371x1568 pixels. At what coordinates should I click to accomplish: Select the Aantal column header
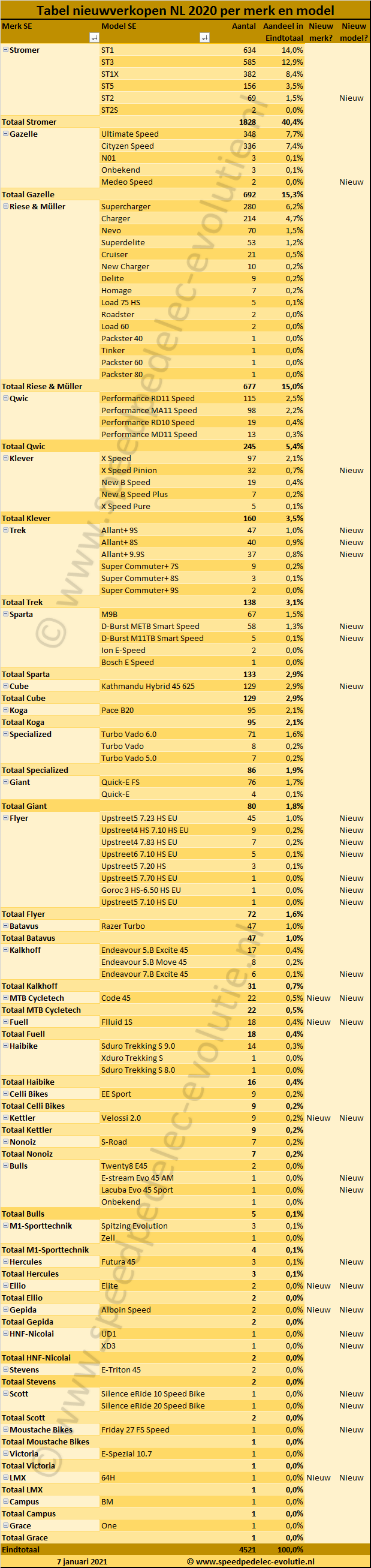tap(243, 26)
